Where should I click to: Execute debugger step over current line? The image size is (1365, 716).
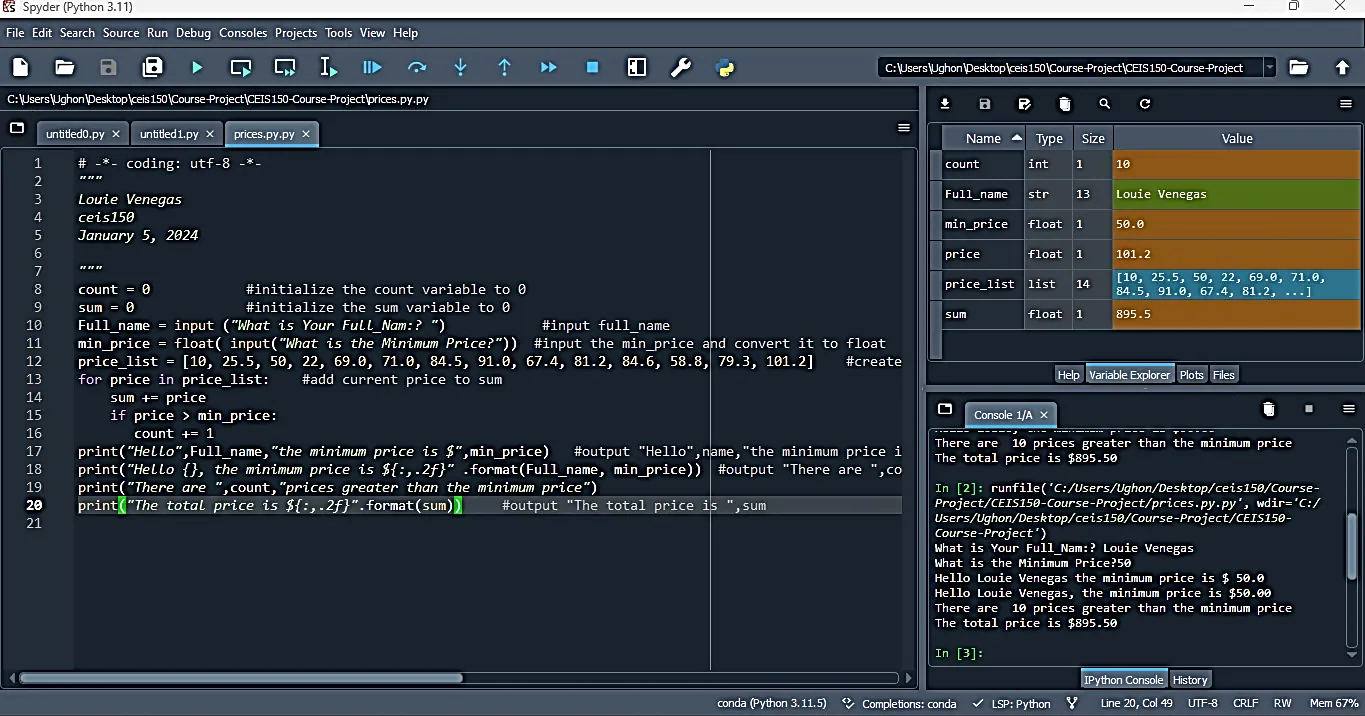click(417, 67)
